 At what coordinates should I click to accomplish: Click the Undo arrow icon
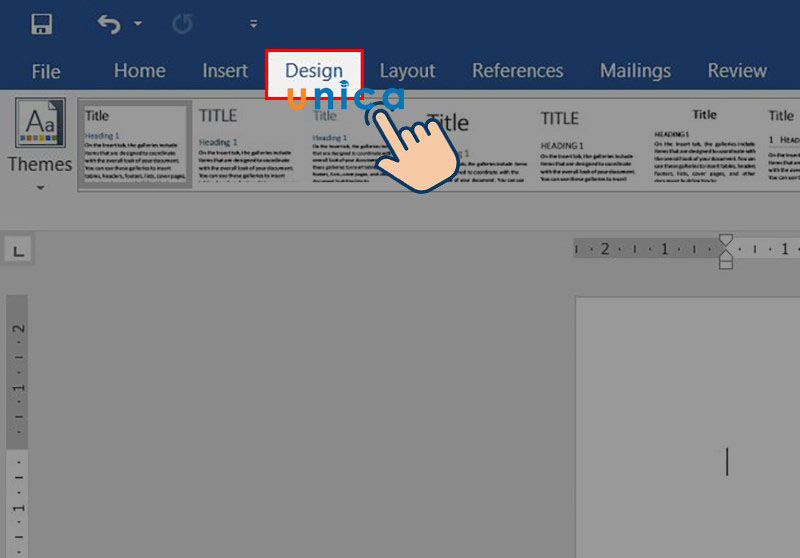click(109, 24)
